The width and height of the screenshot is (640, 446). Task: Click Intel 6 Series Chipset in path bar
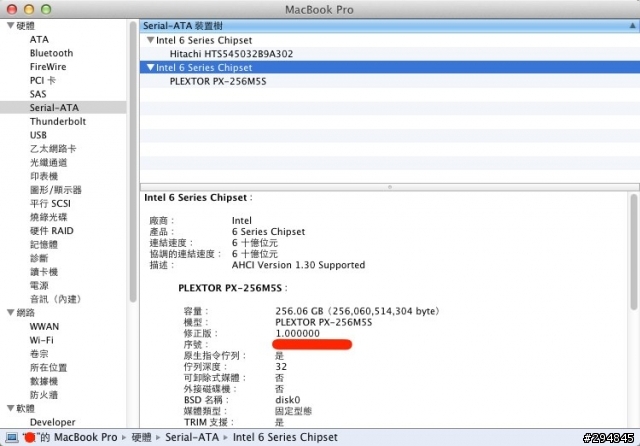click(285, 437)
